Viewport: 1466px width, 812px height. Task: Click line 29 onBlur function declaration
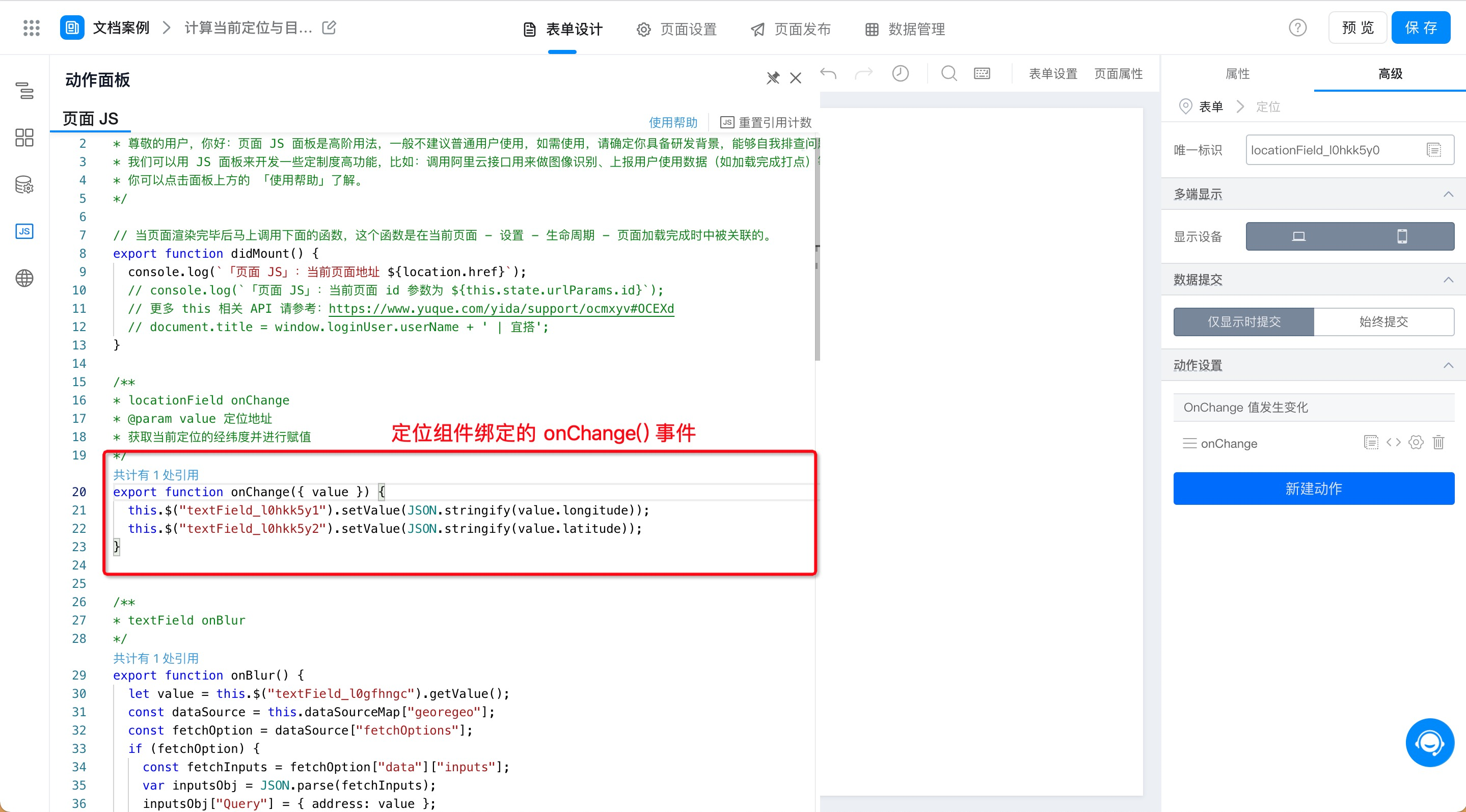coord(208,675)
